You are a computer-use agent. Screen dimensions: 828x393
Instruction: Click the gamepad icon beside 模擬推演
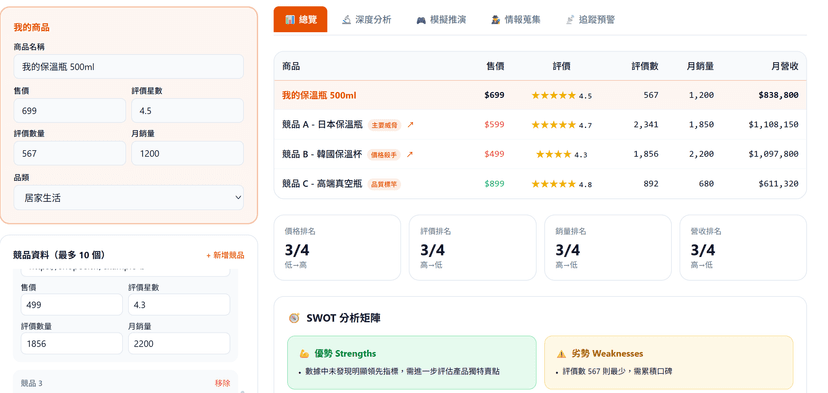421,20
